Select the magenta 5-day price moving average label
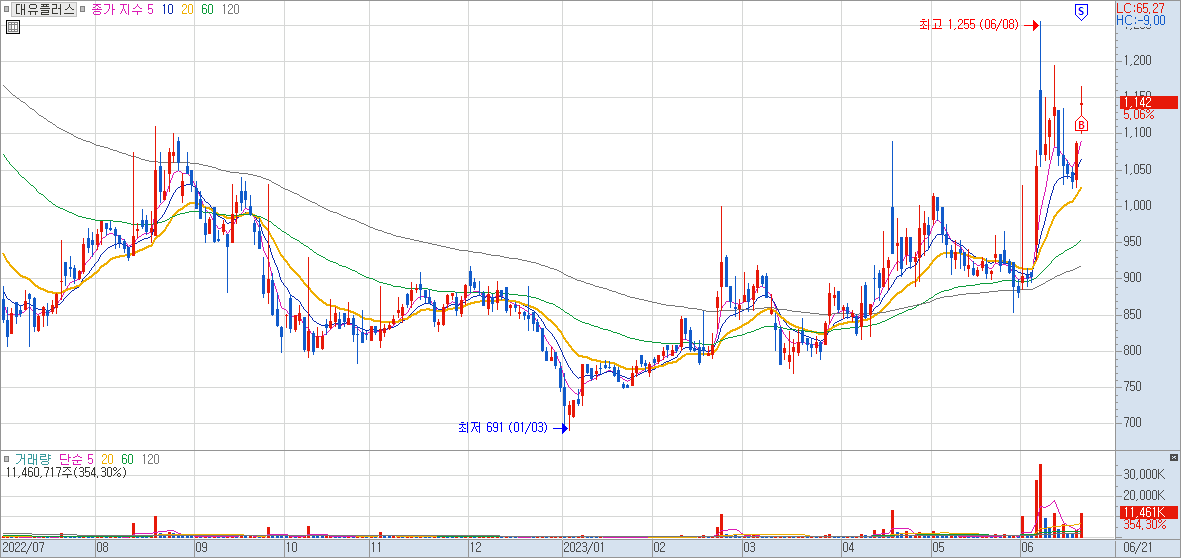The height and width of the screenshot is (558, 1181). pos(151,10)
